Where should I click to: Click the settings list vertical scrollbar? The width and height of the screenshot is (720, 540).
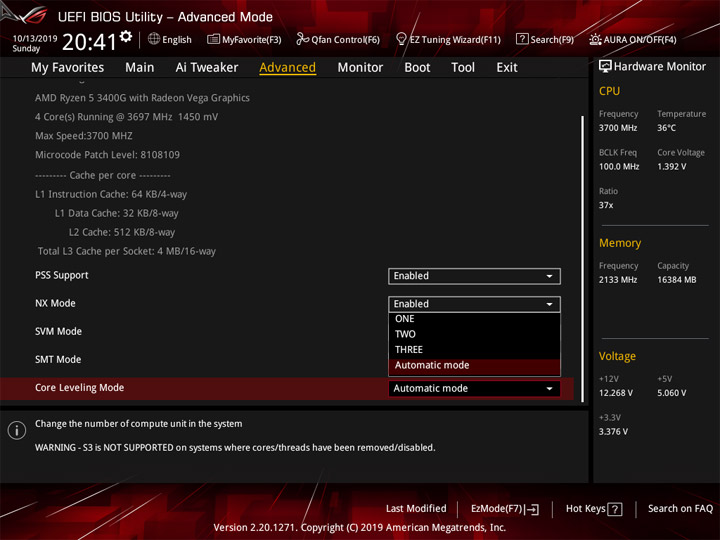(583, 259)
